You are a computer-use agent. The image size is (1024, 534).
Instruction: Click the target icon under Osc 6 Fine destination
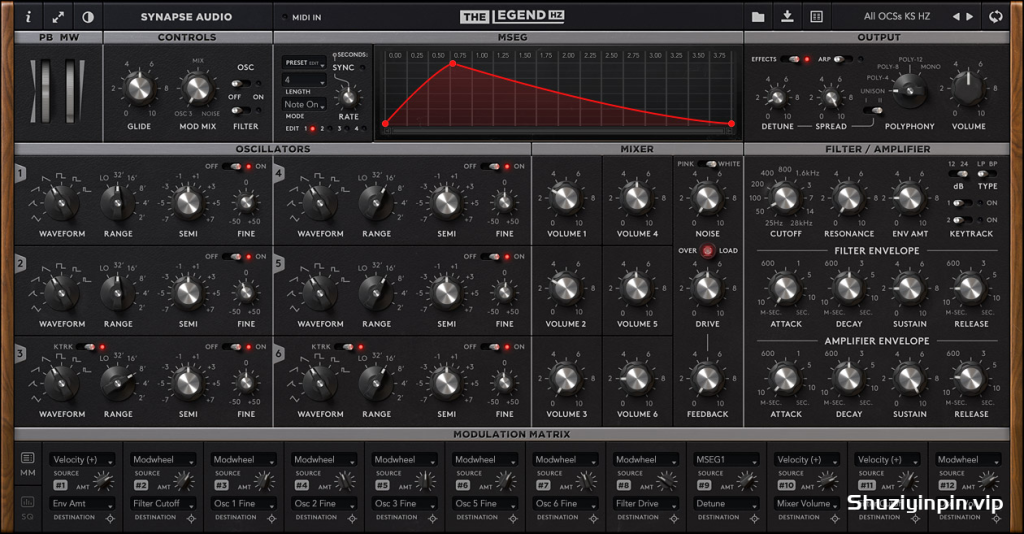[593, 519]
